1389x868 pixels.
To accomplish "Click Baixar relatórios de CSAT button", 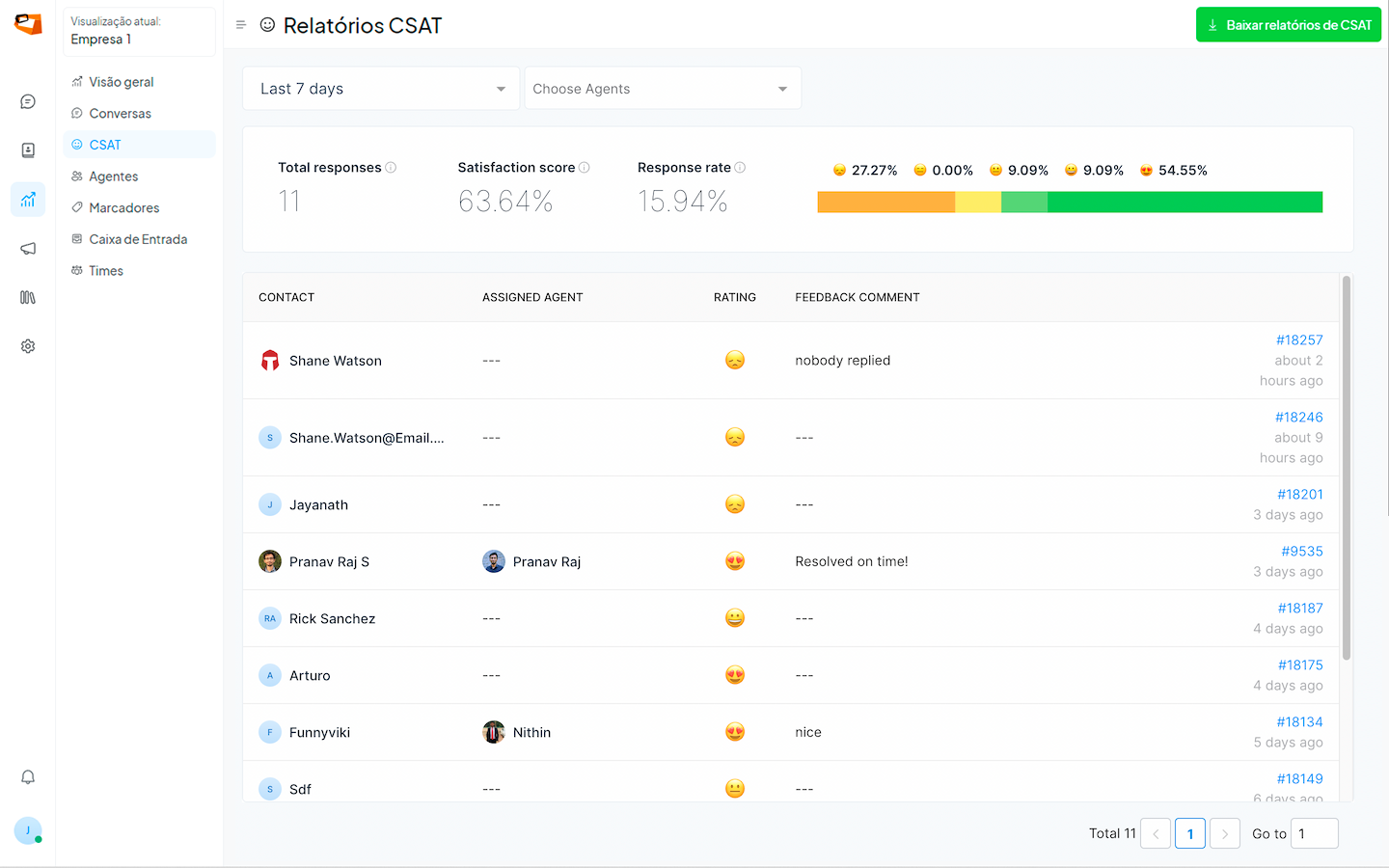I will (x=1288, y=25).
